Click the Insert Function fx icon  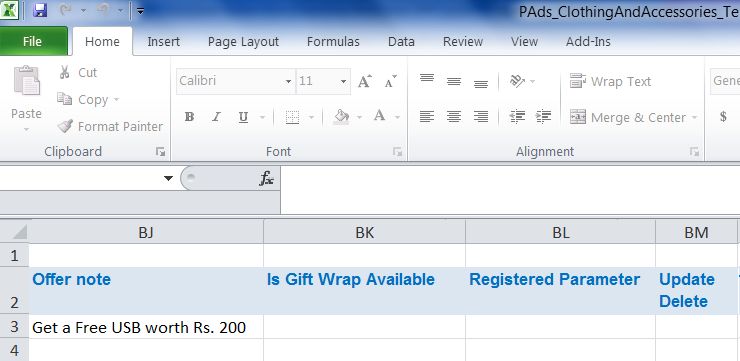266,178
